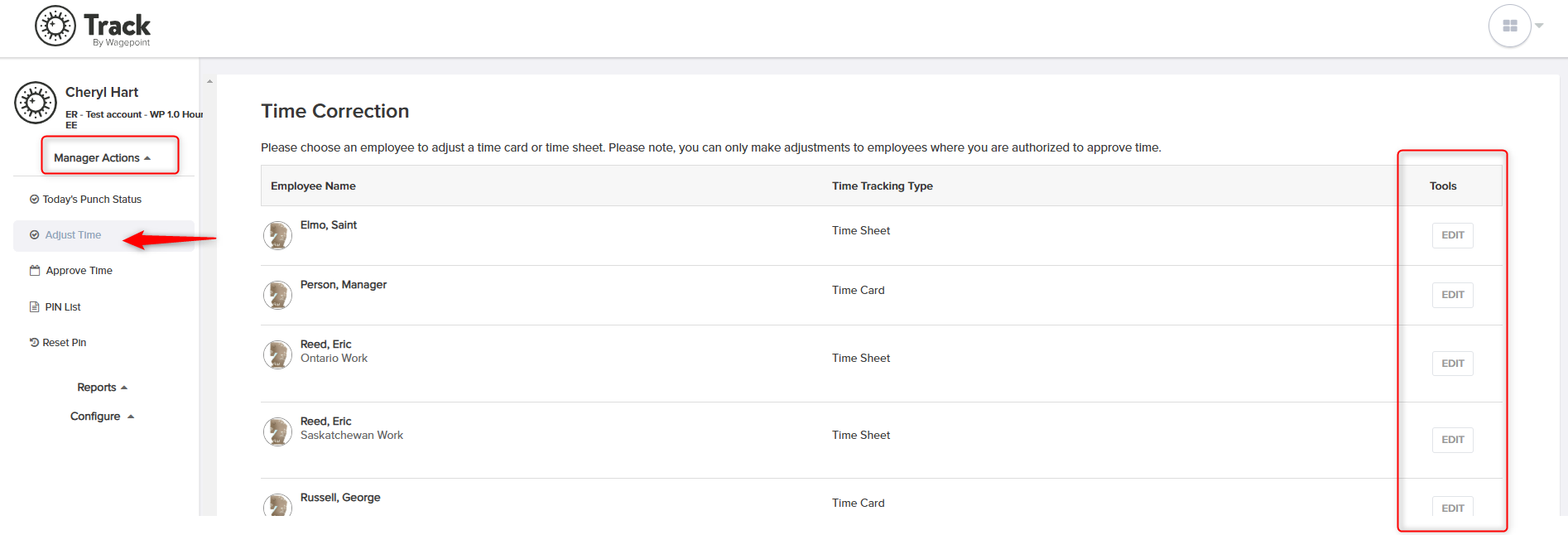Click the Approve Time calendar icon
The width and height of the screenshot is (1568, 535).
point(35,270)
